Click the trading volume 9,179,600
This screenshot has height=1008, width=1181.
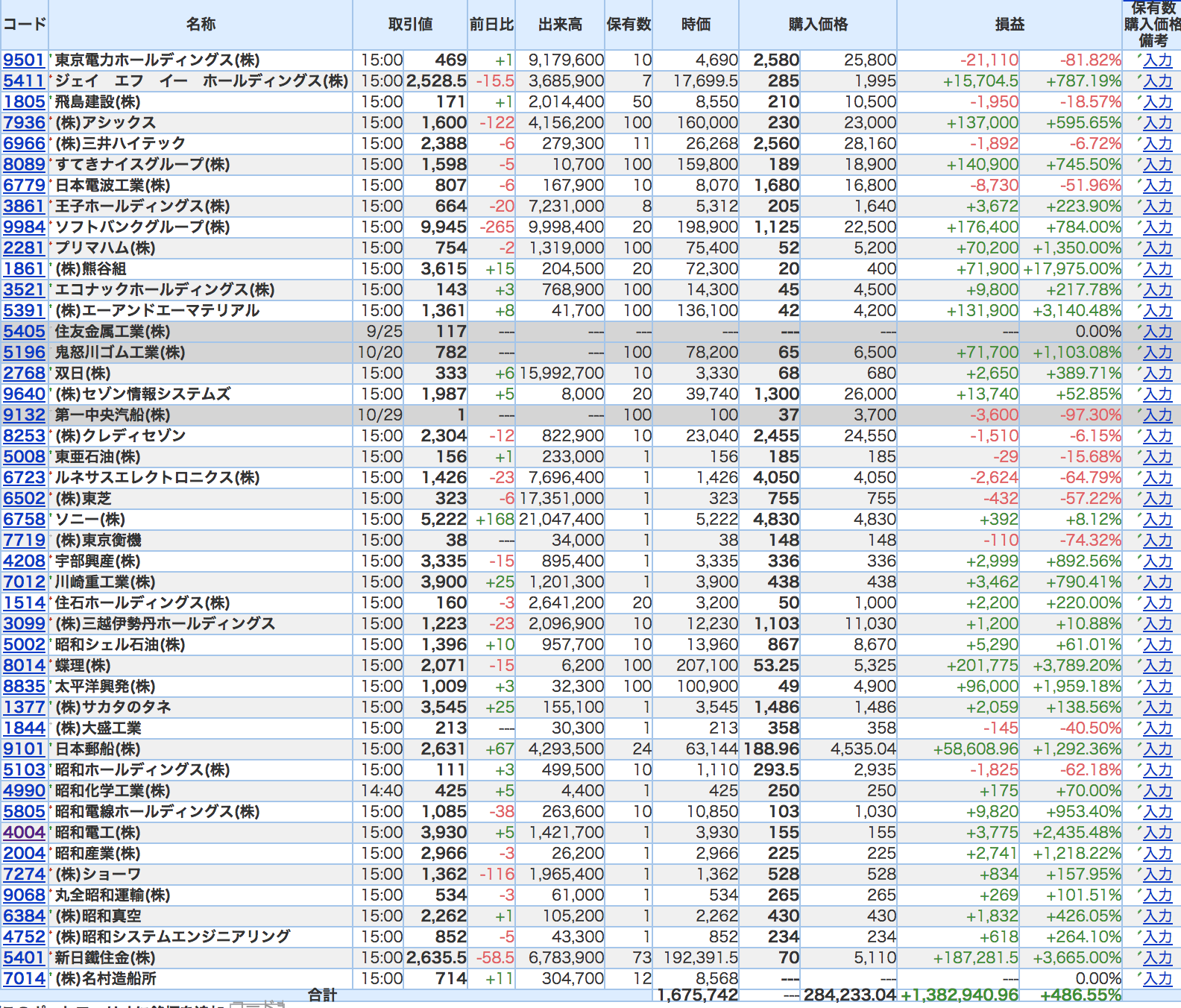[566, 60]
